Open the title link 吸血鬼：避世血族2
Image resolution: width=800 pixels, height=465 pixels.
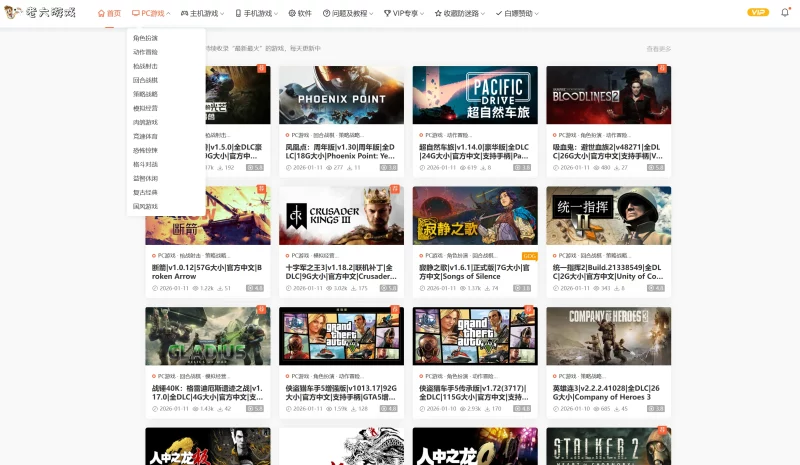click(608, 152)
